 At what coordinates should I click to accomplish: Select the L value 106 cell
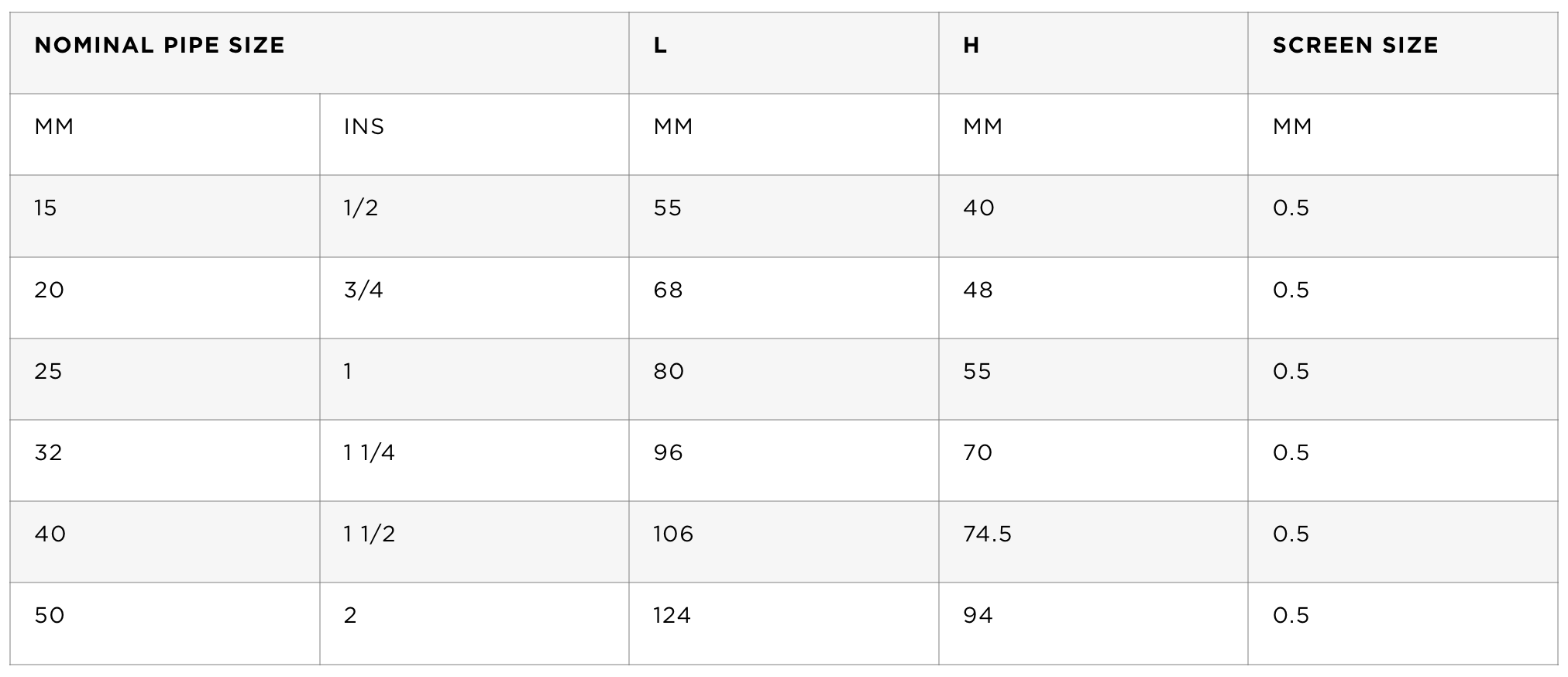click(x=784, y=541)
